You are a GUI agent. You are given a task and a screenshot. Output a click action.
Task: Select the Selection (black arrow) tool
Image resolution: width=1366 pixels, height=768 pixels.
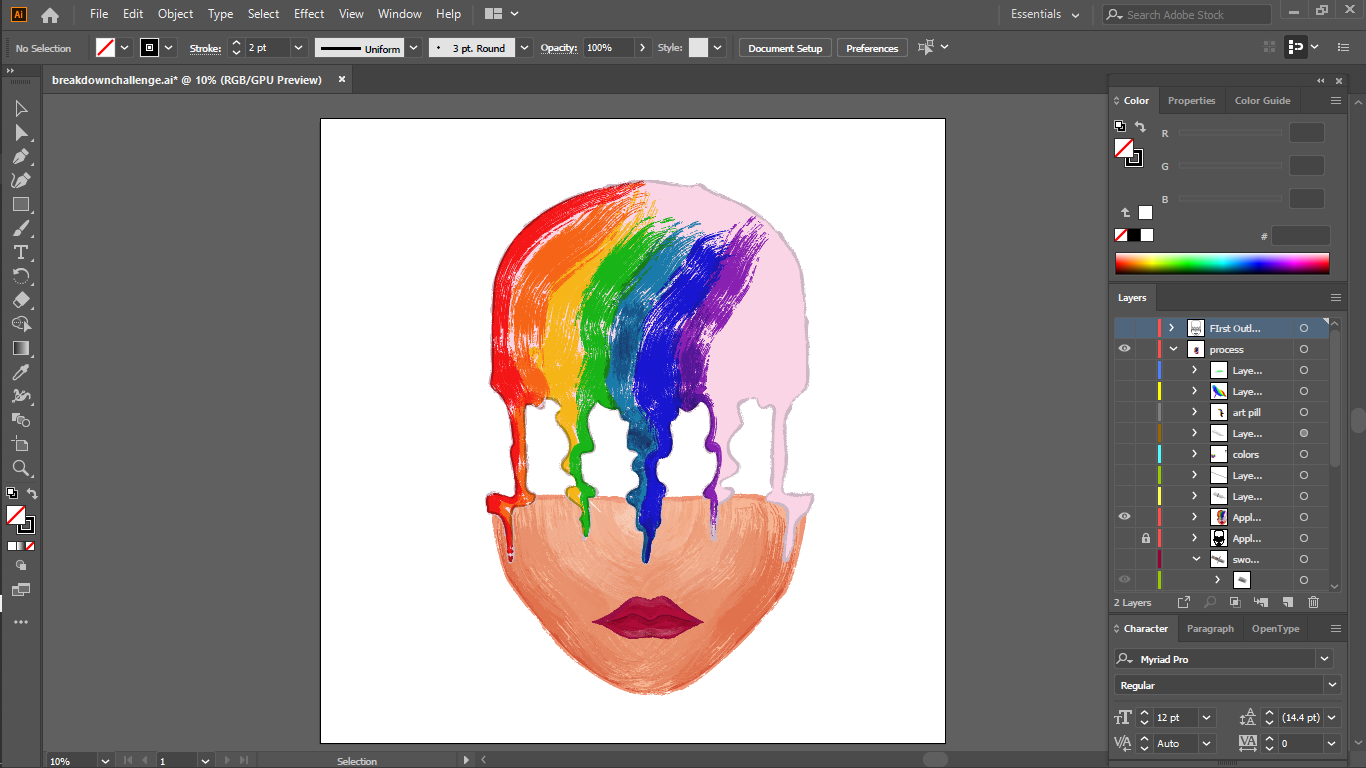(21, 108)
